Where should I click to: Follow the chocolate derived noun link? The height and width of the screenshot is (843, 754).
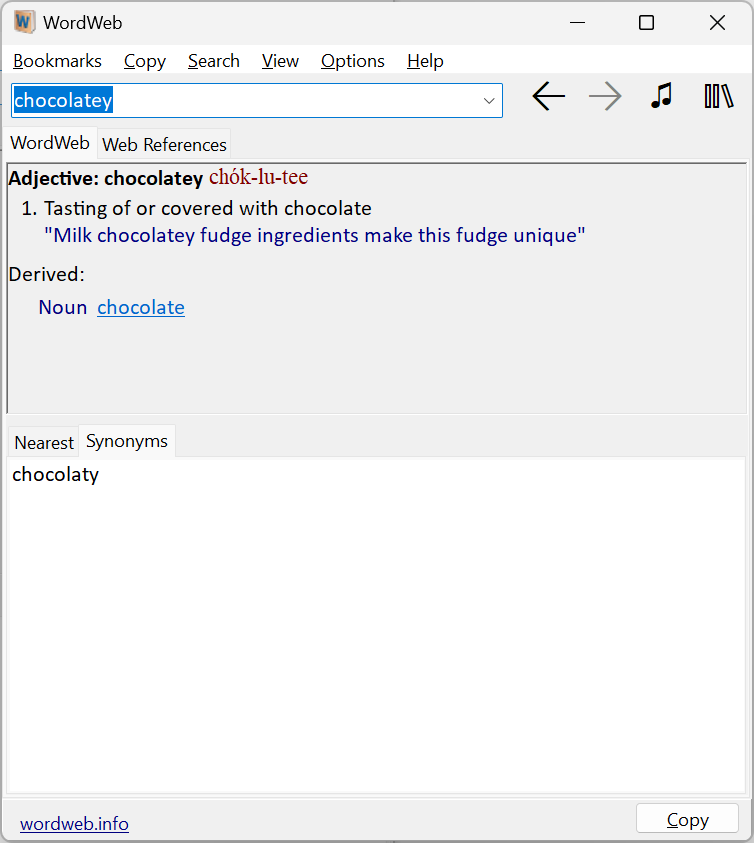141,307
